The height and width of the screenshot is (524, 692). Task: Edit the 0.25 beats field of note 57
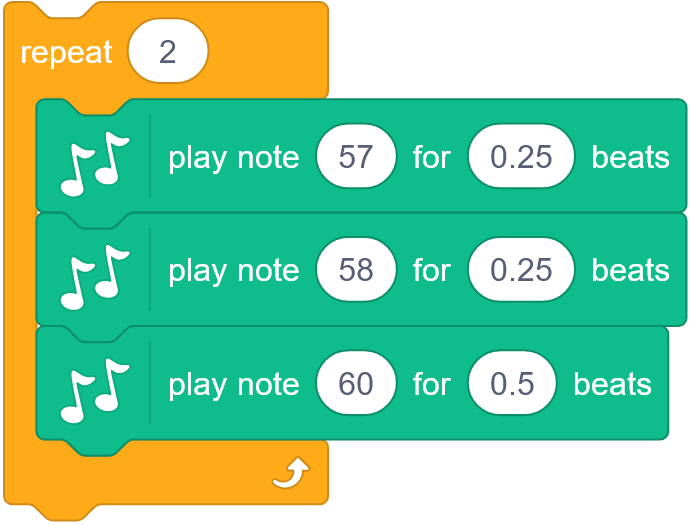(x=521, y=156)
